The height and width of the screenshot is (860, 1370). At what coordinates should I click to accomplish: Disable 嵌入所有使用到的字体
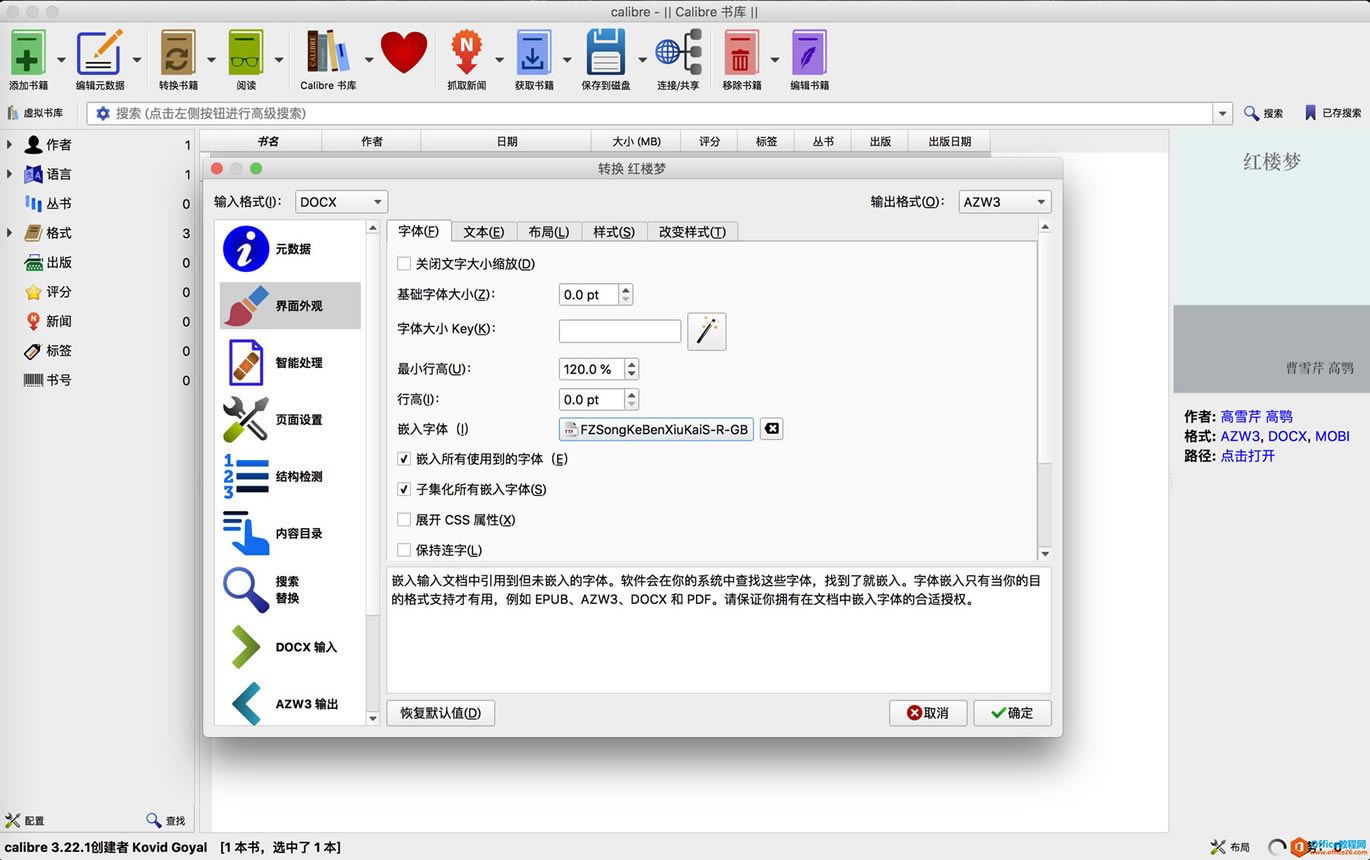click(404, 459)
